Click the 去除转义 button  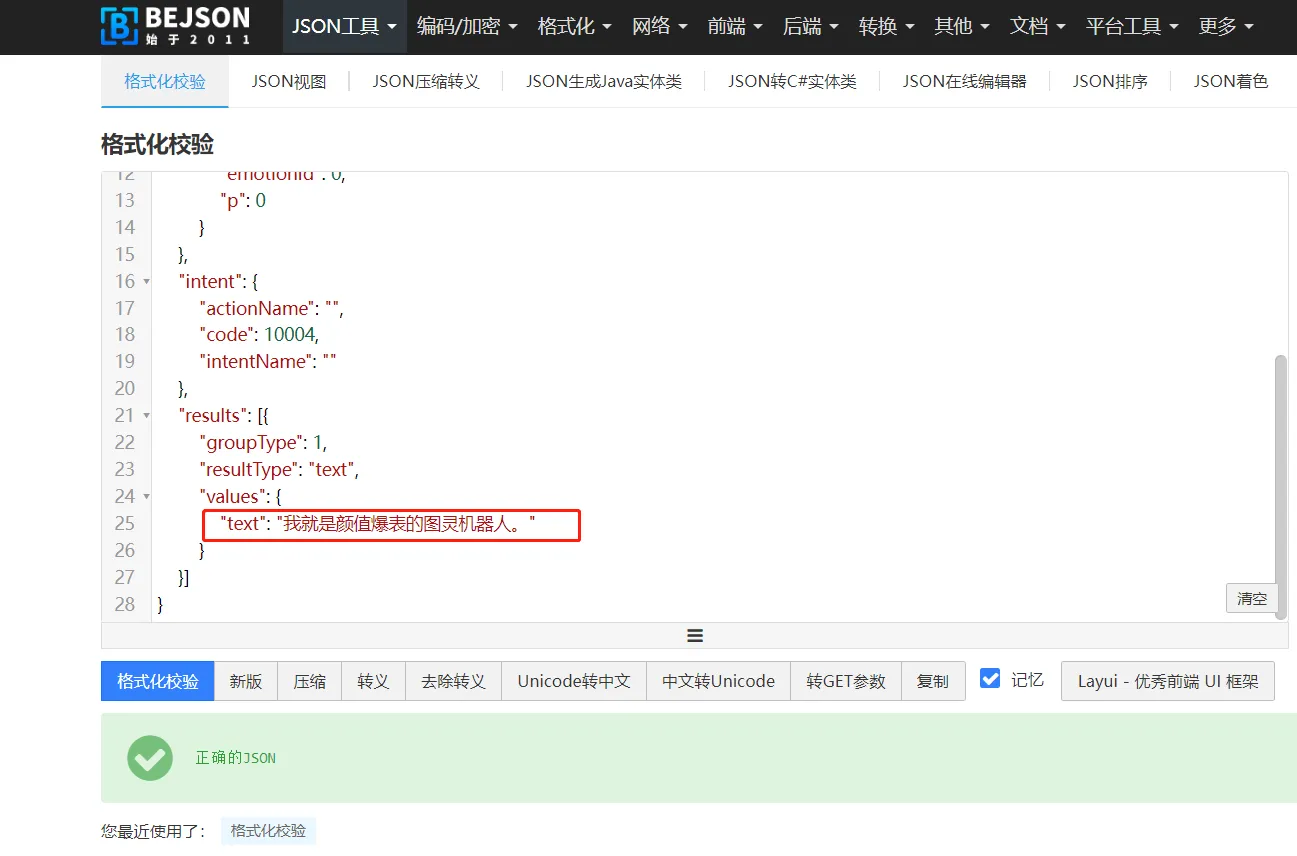[x=453, y=681]
